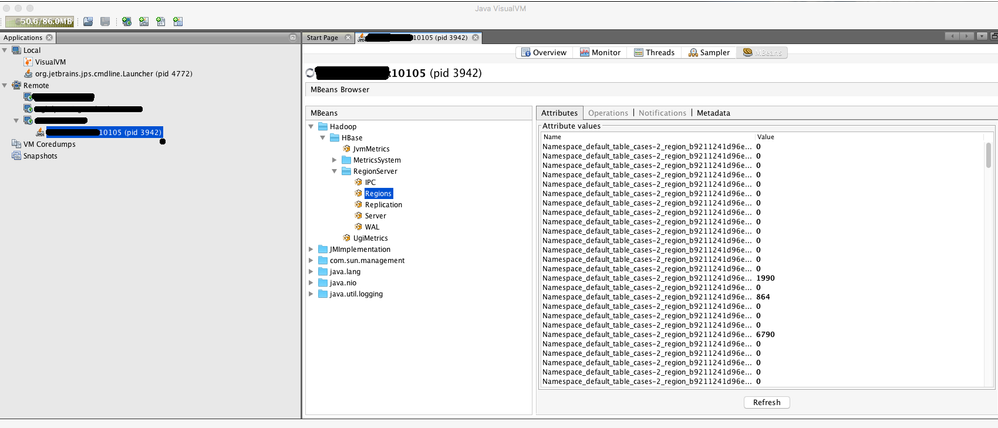Expand the java.util.logging node
998x428 pixels.
pos(311,294)
